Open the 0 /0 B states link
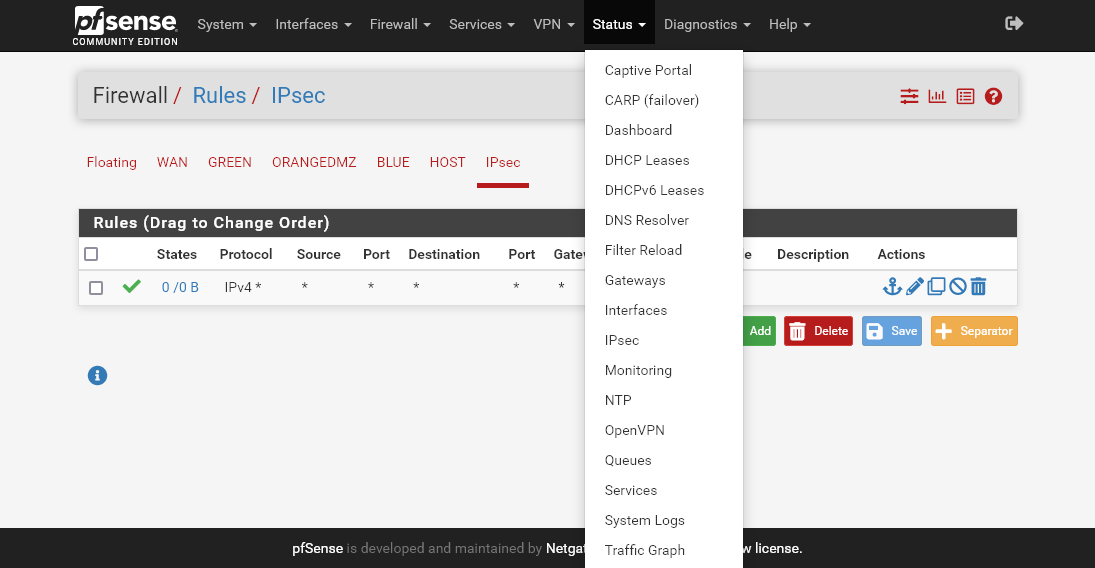The height and width of the screenshot is (568, 1095). (x=180, y=287)
